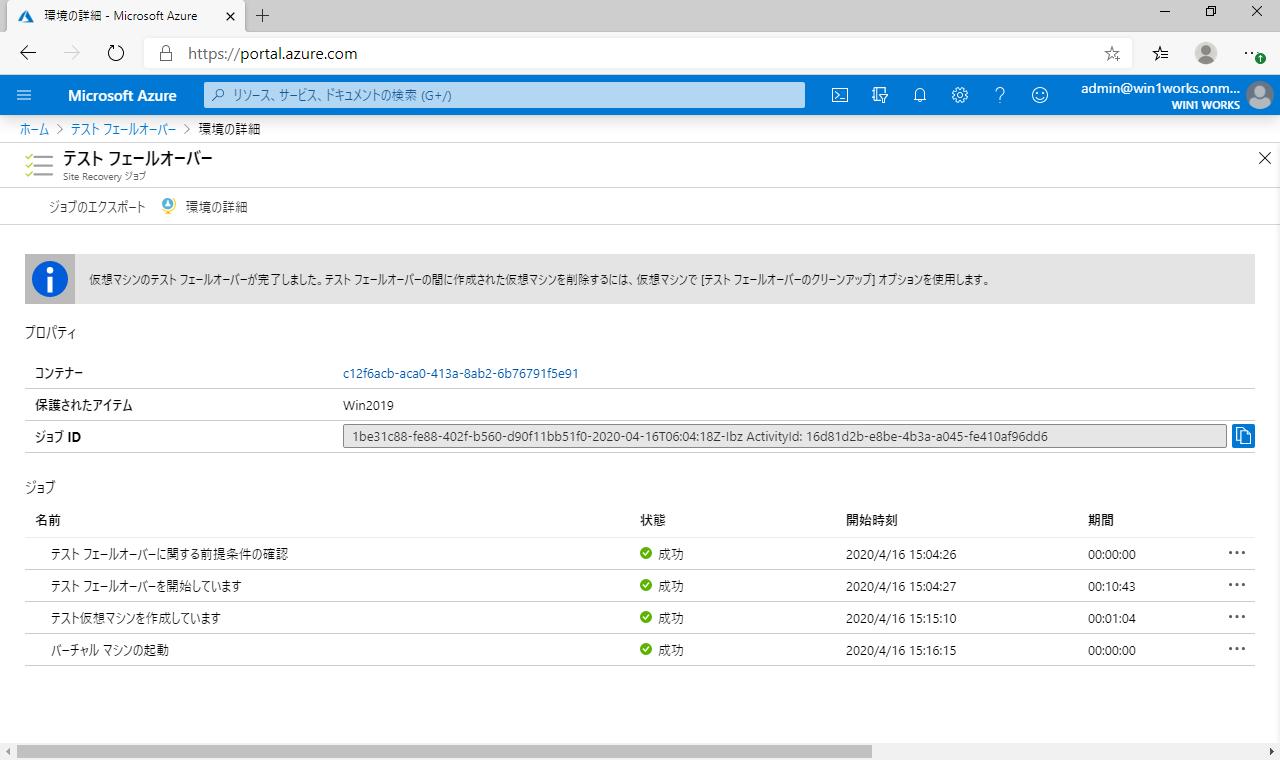The height and width of the screenshot is (760, 1280).
Task: Select the テスト フェールオーバーに関する前提条件の確認 job row
Action: point(640,554)
